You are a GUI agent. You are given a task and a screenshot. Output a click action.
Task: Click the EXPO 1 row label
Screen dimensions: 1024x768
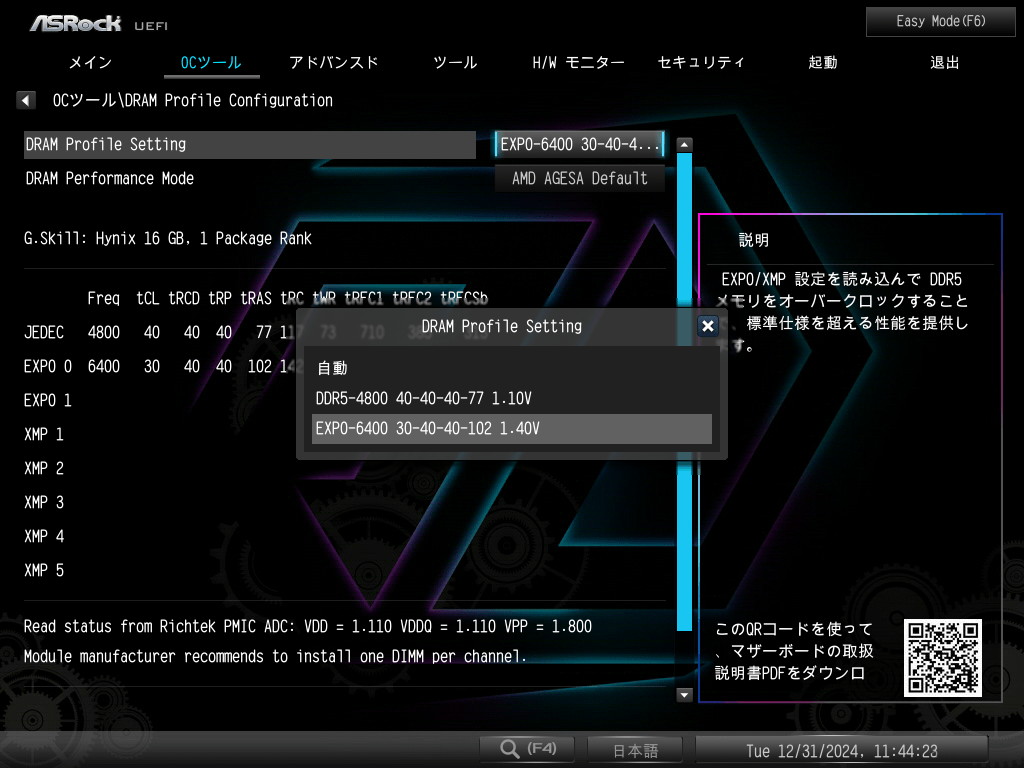click(48, 400)
